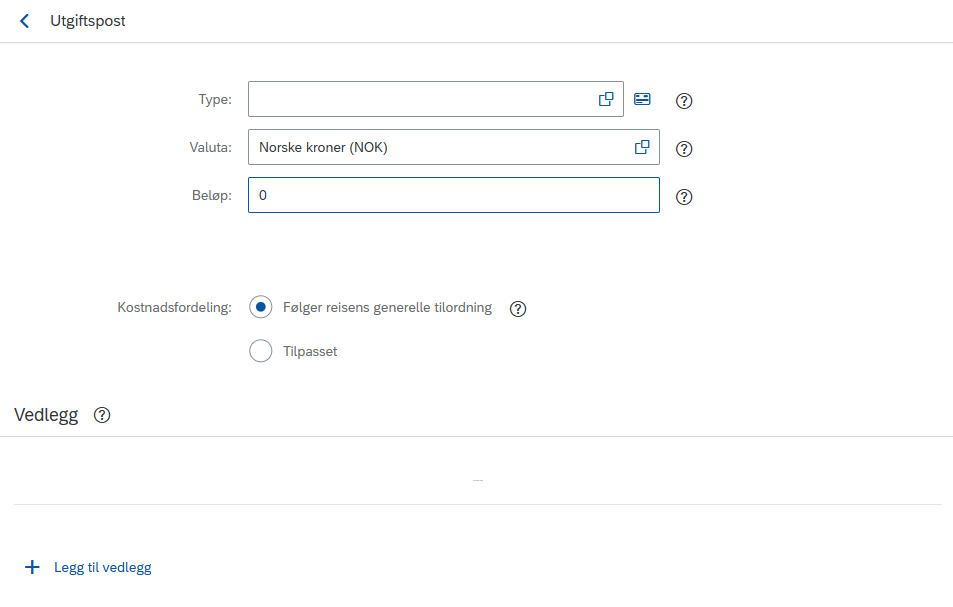Click the Norske kroner (NOK) currency field

pos(453,147)
